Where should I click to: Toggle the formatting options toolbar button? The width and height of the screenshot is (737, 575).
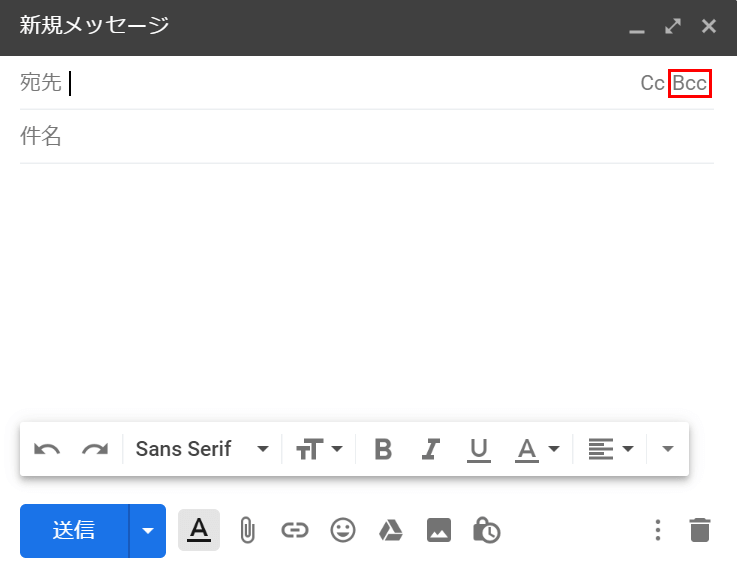(199, 530)
